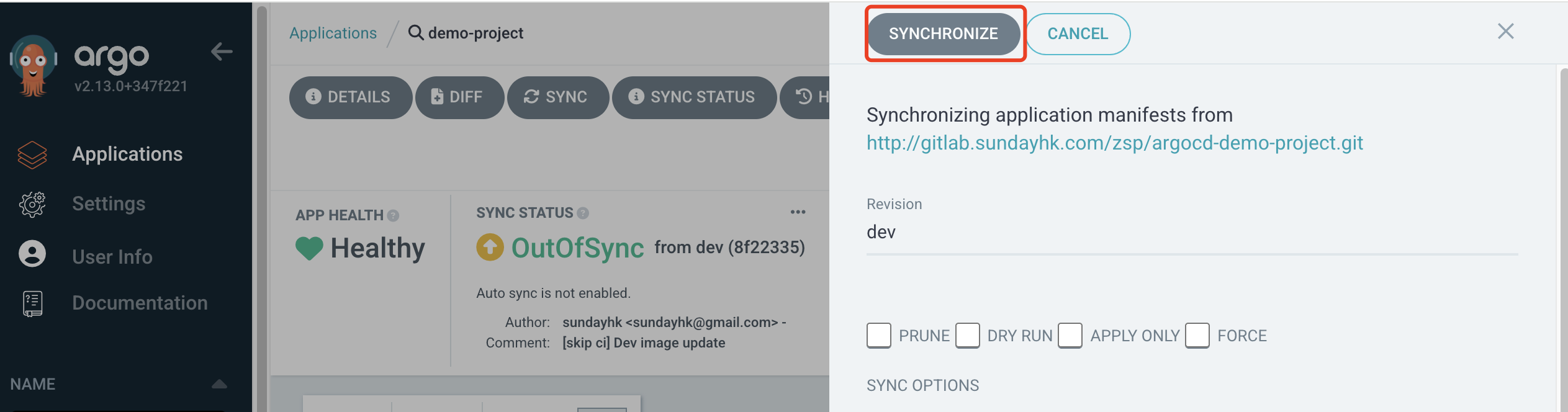The height and width of the screenshot is (412, 1568).
Task: Click the SYNCHRONIZE button
Action: pyautogui.click(x=944, y=34)
